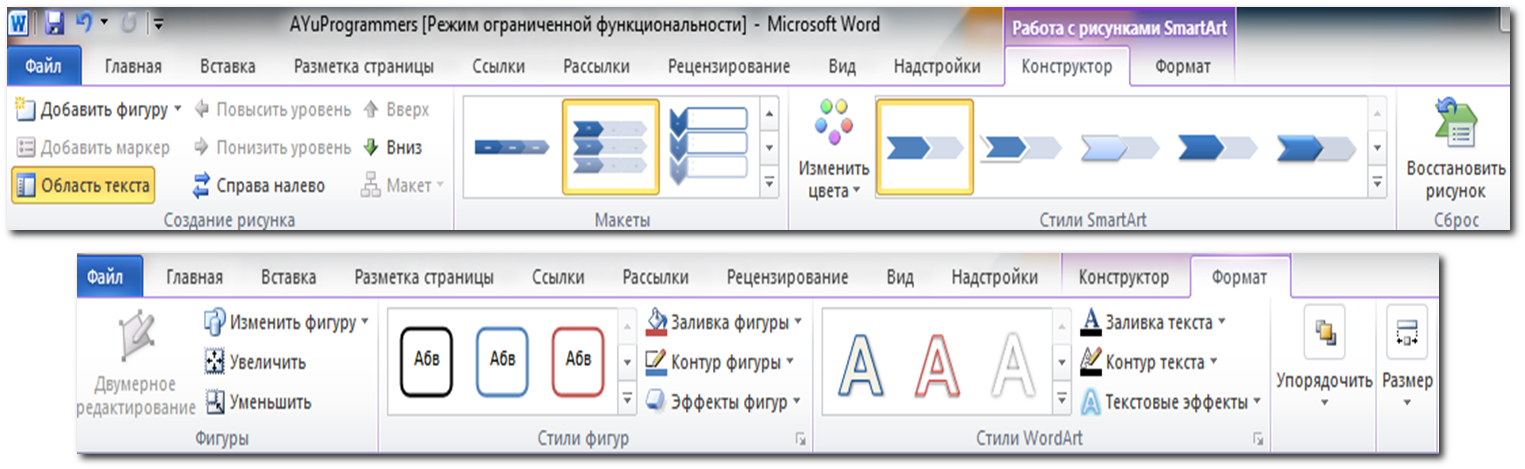Open Изменить фигуру dropdown

click(x=286, y=323)
